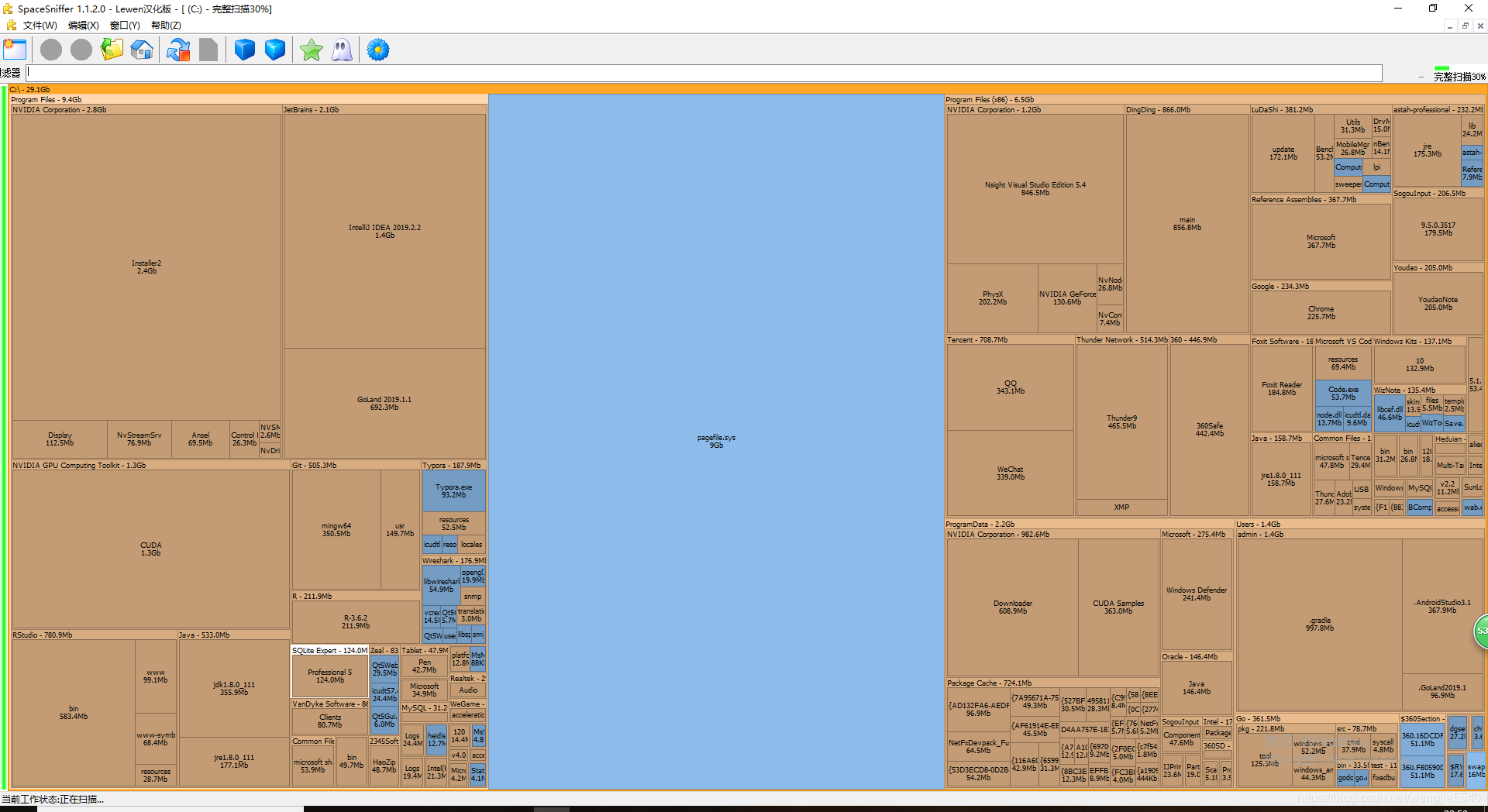This screenshot has width=1488, height=812.
Task: Click the greyed-out go back button
Action: point(51,50)
